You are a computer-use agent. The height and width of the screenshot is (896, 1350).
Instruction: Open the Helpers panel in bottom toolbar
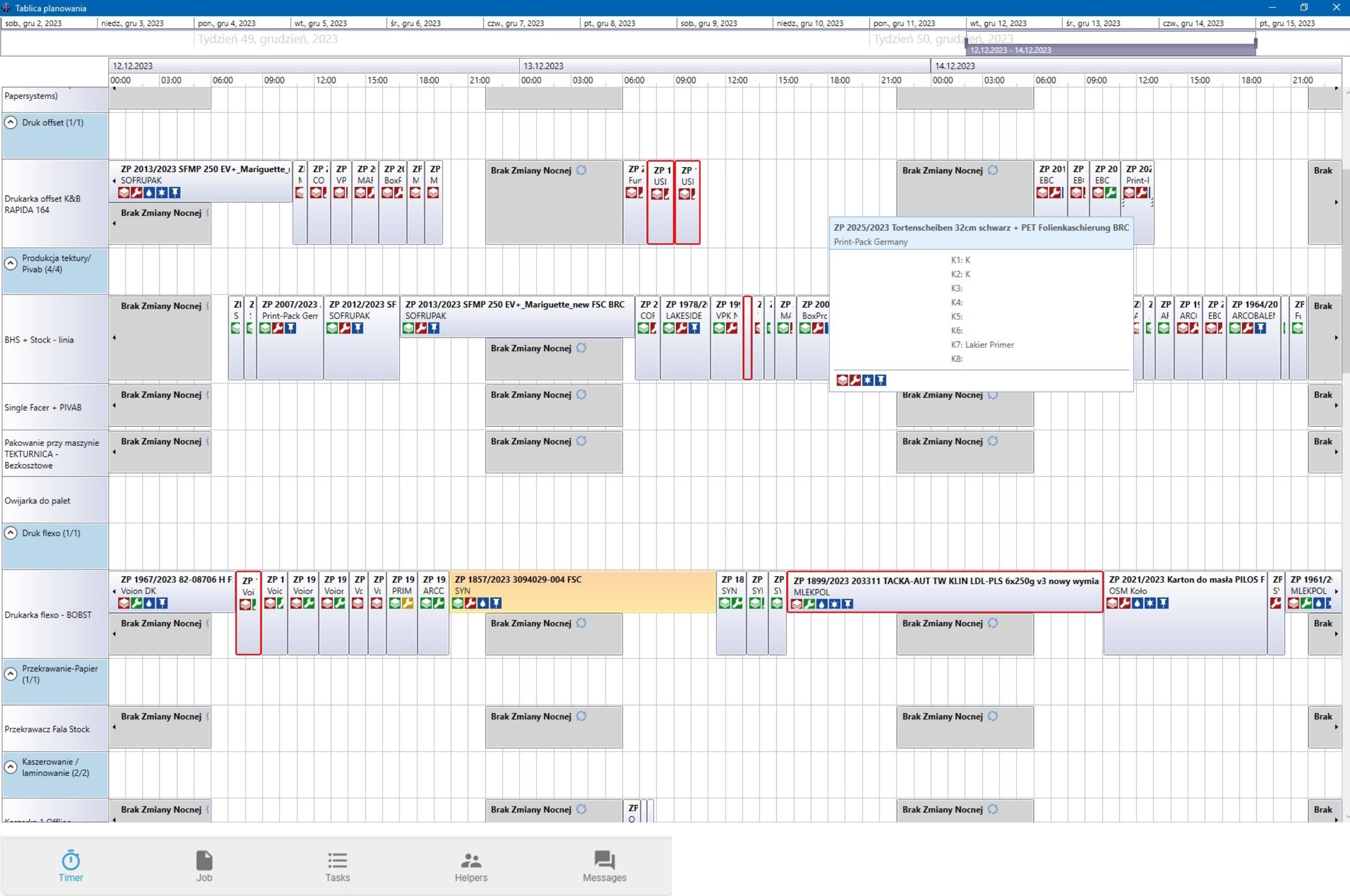(471, 865)
